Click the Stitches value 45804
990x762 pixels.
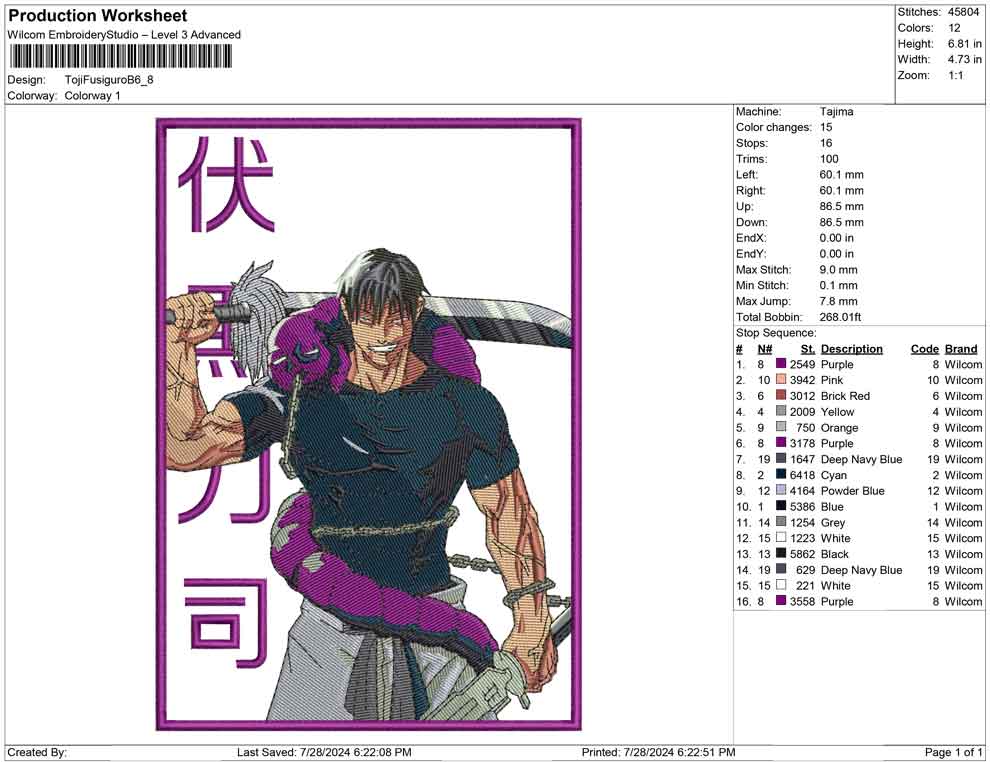(963, 12)
